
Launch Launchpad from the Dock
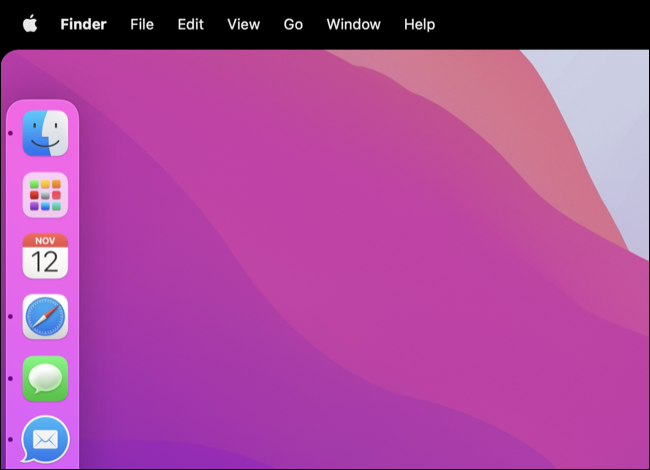pyautogui.click(x=45, y=195)
